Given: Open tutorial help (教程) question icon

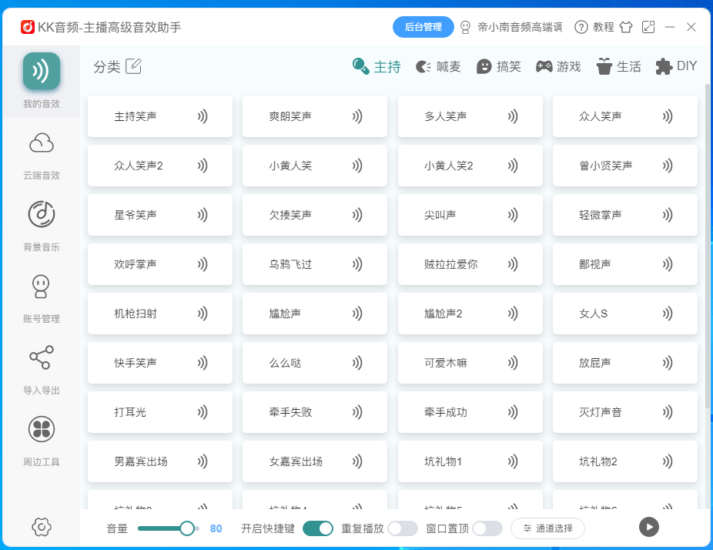Looking at the screenshot, I should pyautogui.click(x=581, y=27).
